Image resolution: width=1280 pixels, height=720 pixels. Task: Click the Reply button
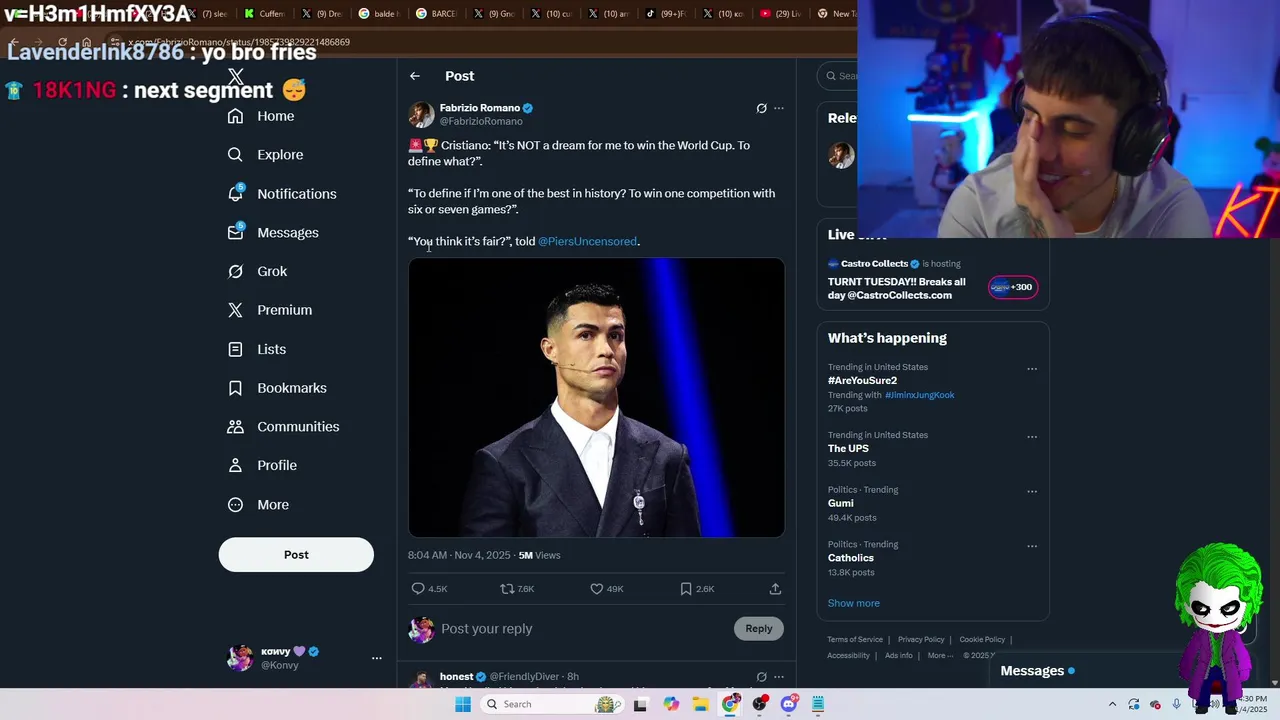pos(759,629)
